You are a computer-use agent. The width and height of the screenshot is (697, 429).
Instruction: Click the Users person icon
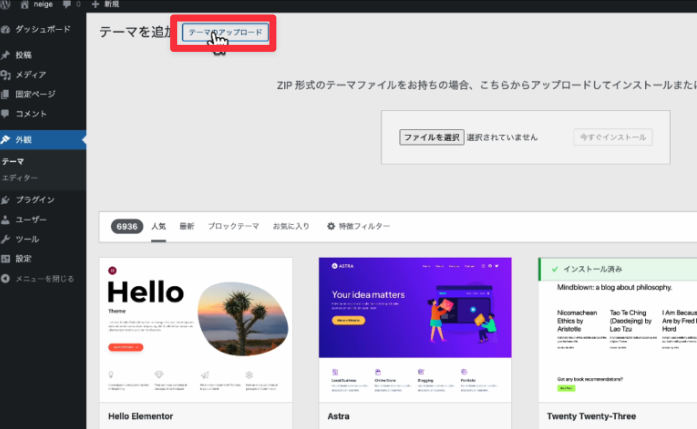tap(7, 219)
